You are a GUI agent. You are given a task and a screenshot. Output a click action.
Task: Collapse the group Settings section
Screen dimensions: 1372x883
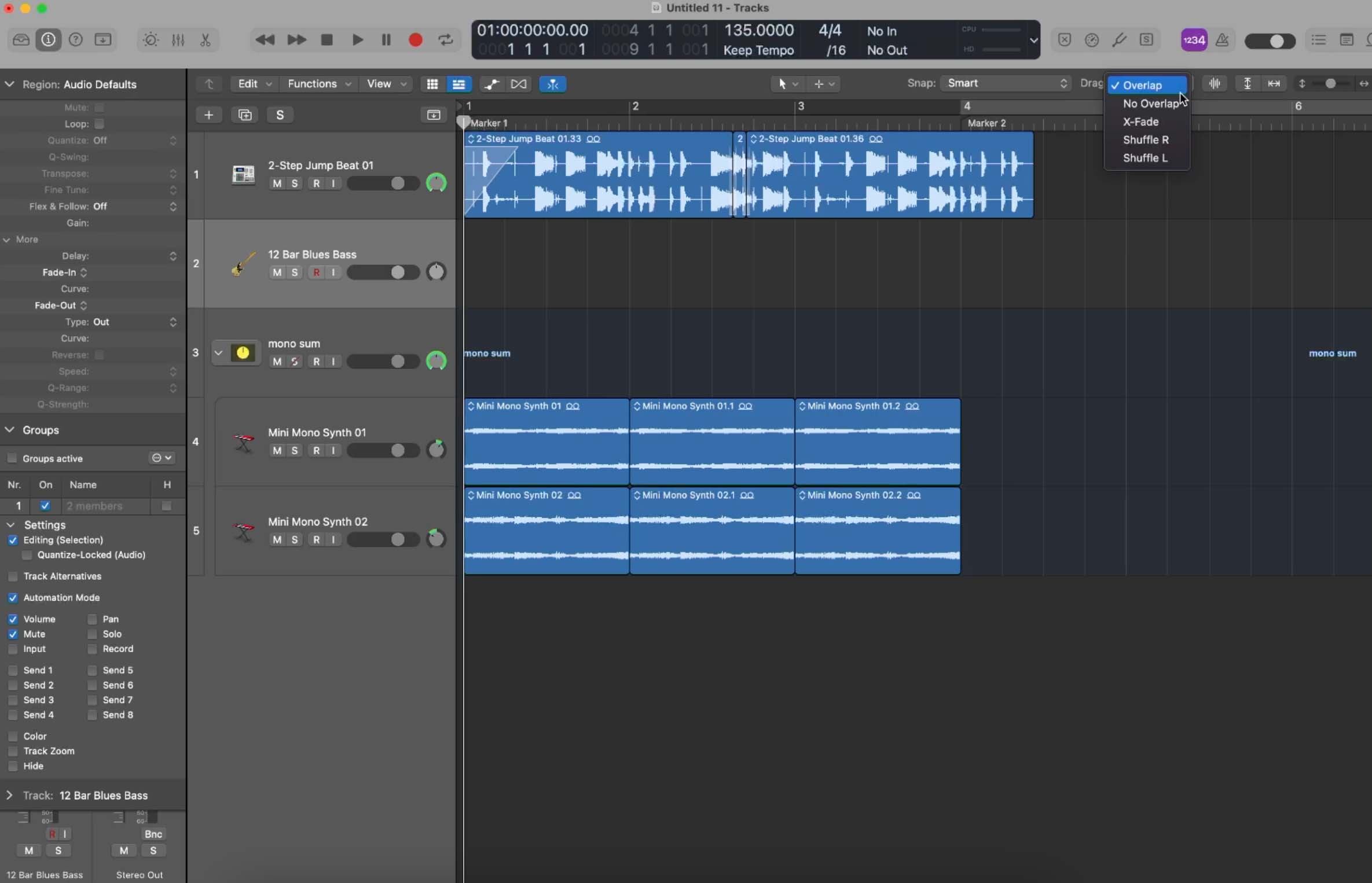pos(10,525)
